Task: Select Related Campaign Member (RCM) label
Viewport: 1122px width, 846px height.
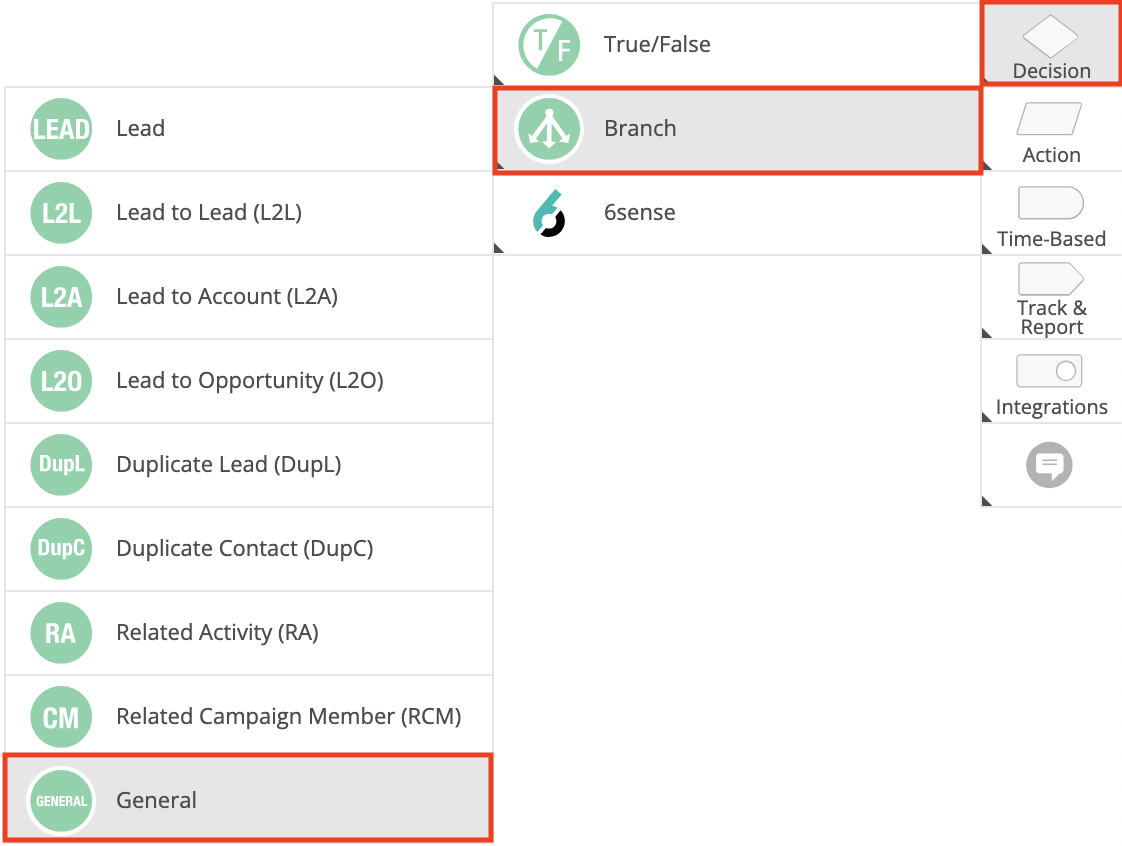Action: [288, 717]
